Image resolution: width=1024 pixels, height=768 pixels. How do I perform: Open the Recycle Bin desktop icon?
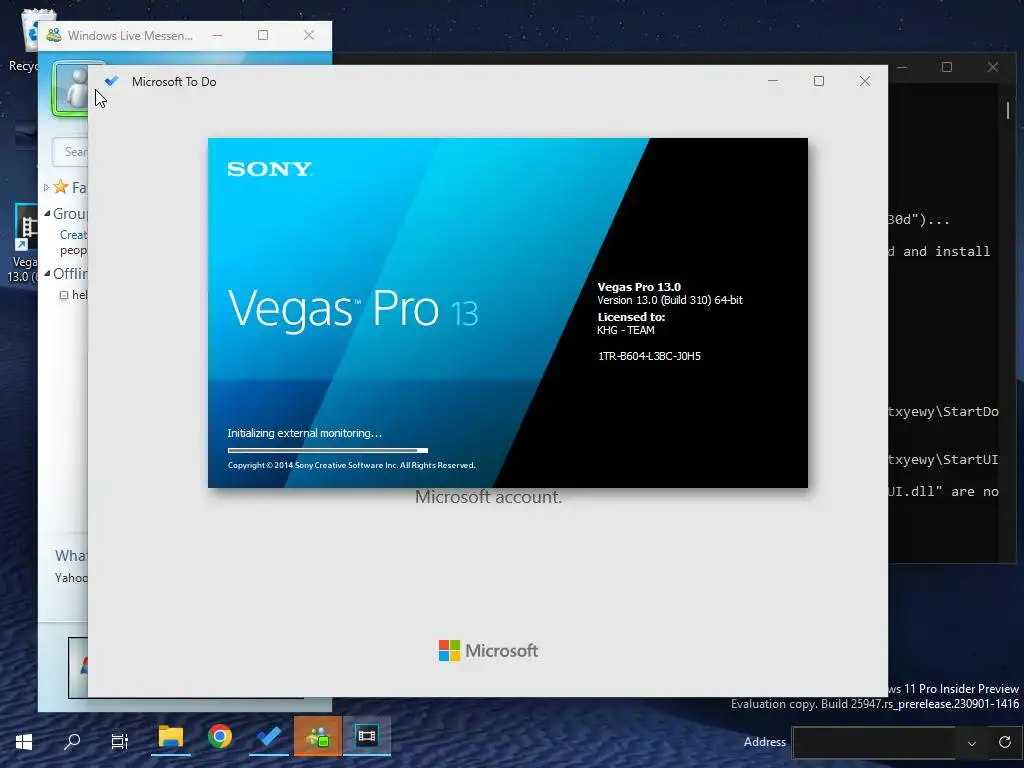click(29, 40)
